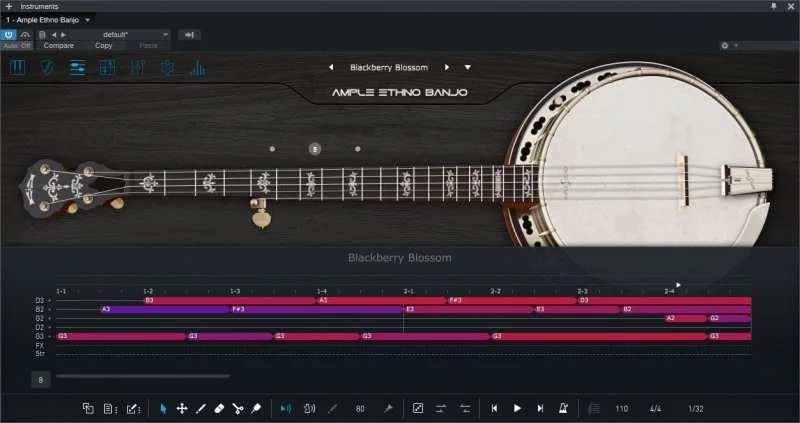The image size is (800, 423).
Task: Open the bar chart panel icon
Action: click(x=197, y=67)
